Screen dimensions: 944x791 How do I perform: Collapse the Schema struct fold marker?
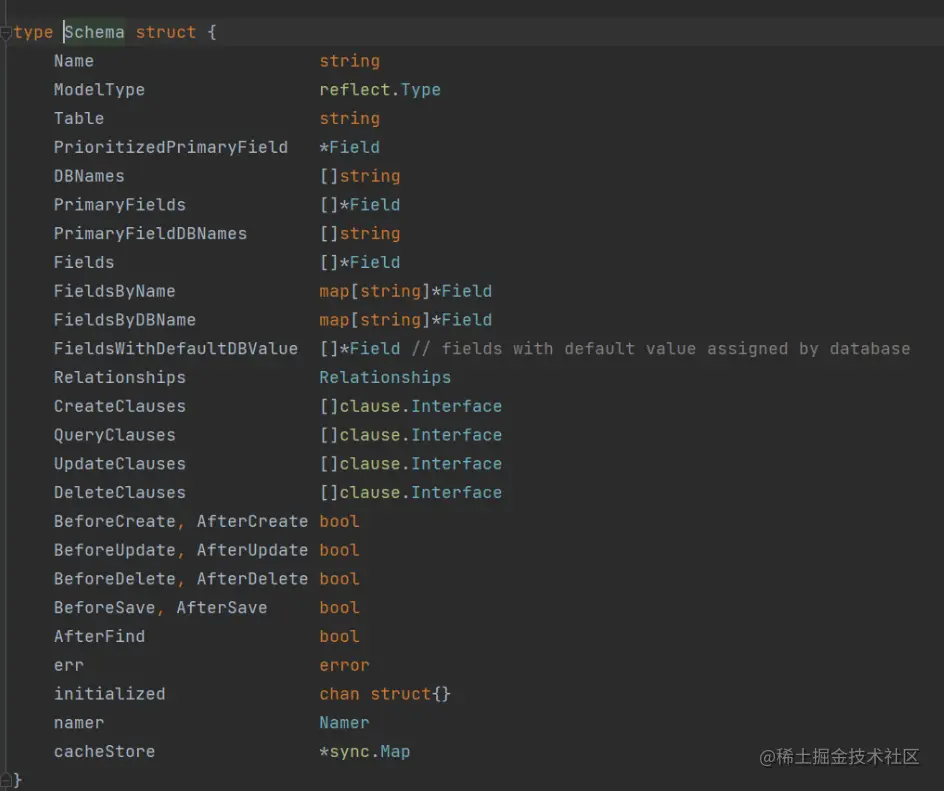pos(6,32)
